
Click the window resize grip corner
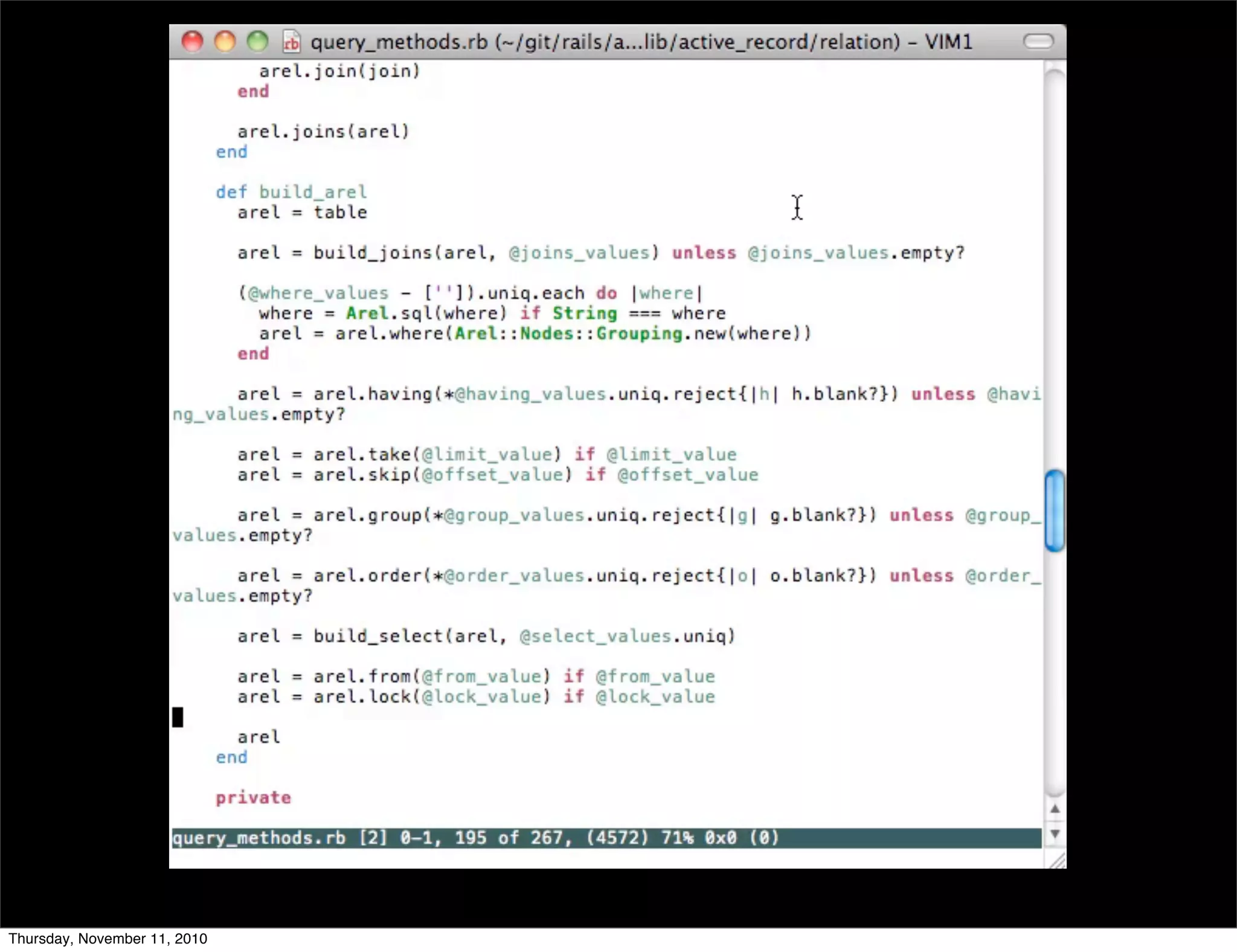(1057, 860)
